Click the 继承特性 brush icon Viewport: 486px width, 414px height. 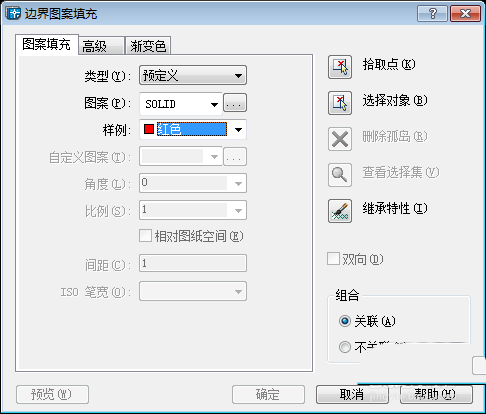click(340, 211)
